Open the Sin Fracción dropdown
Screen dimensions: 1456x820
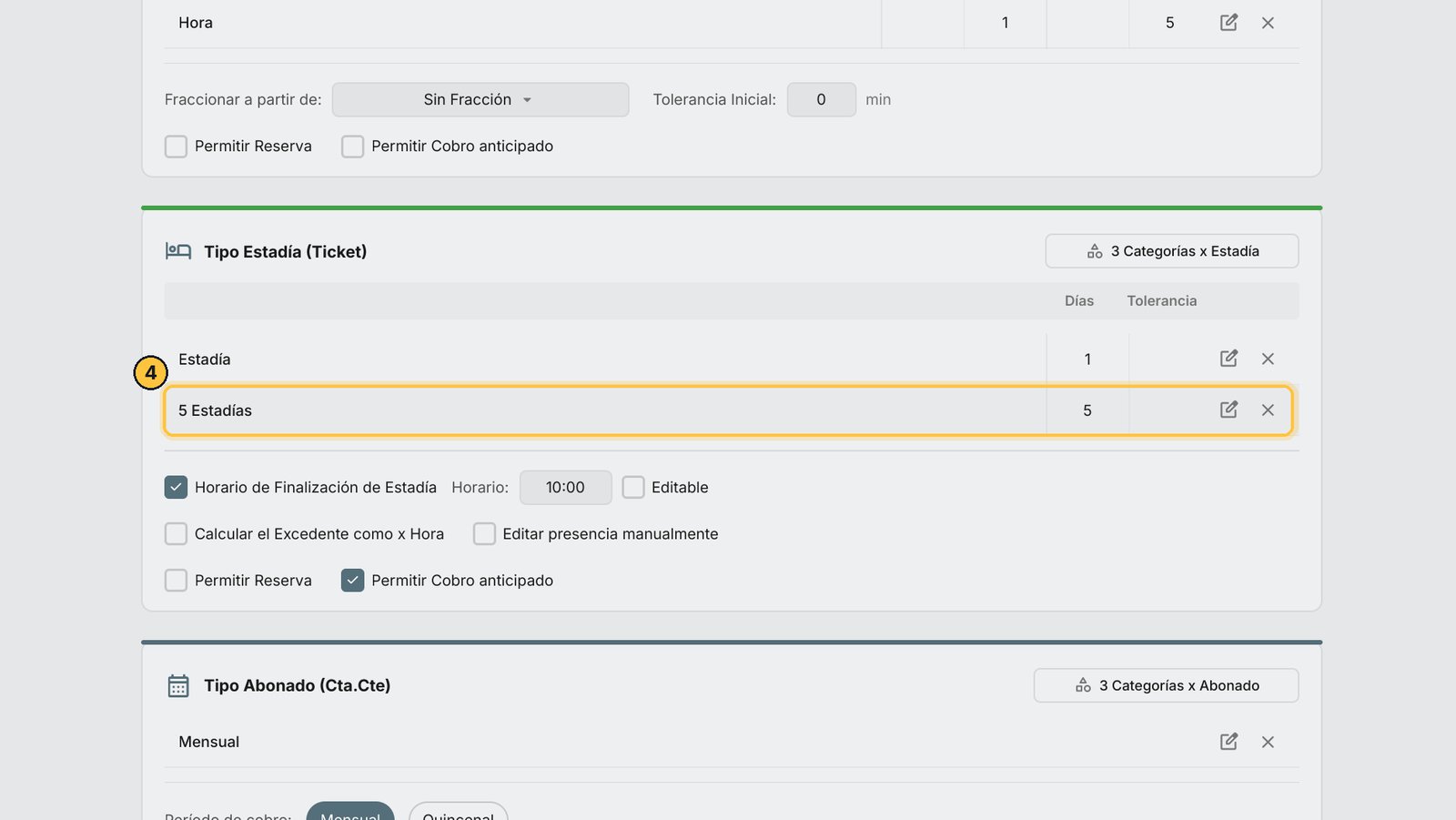480,99
